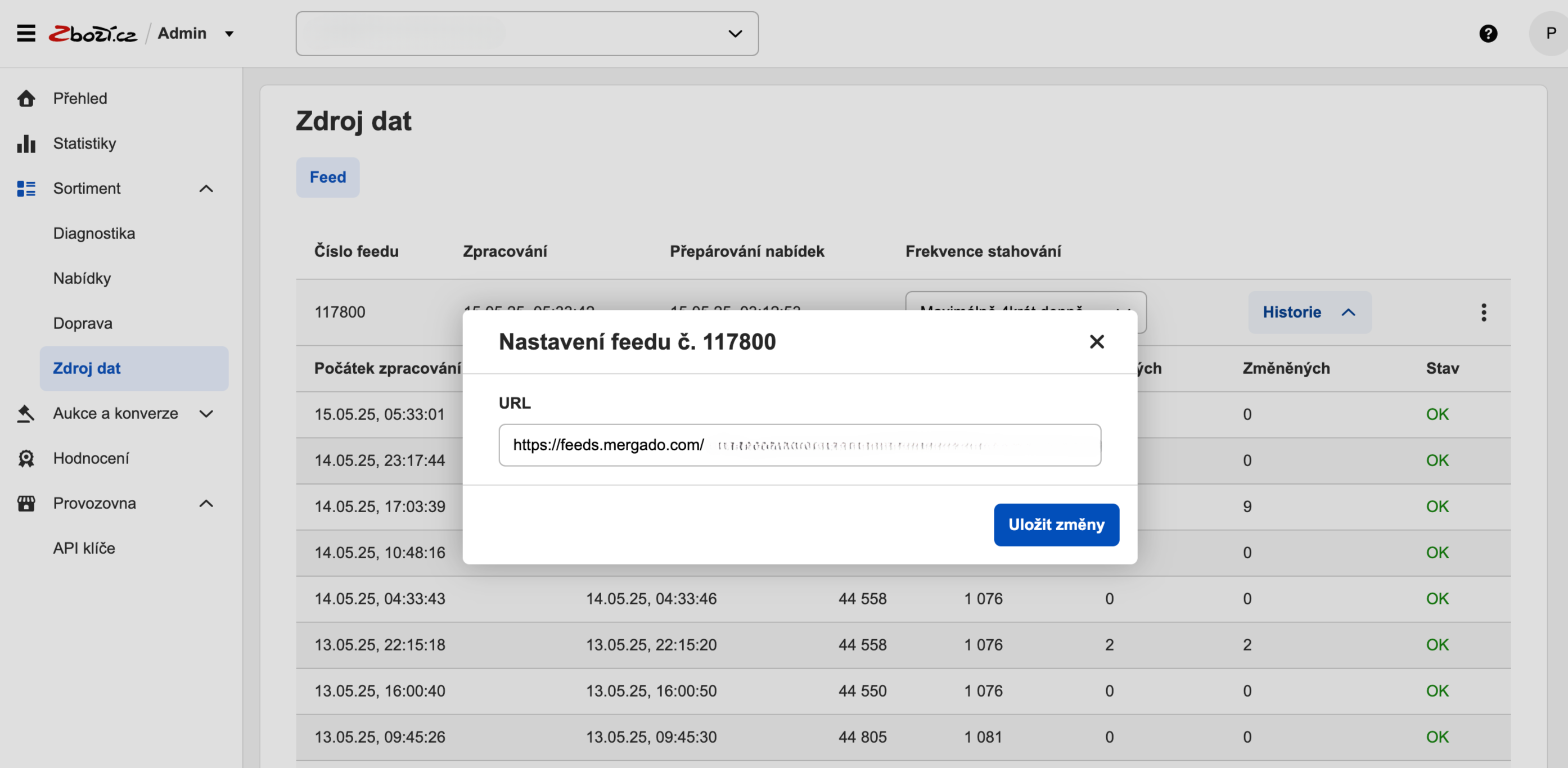The width and height of the screenshot is (1568, 768).
Task: Click the 15.05.25, 05:33:01 row timestamp
Action: tap(379, 414)
